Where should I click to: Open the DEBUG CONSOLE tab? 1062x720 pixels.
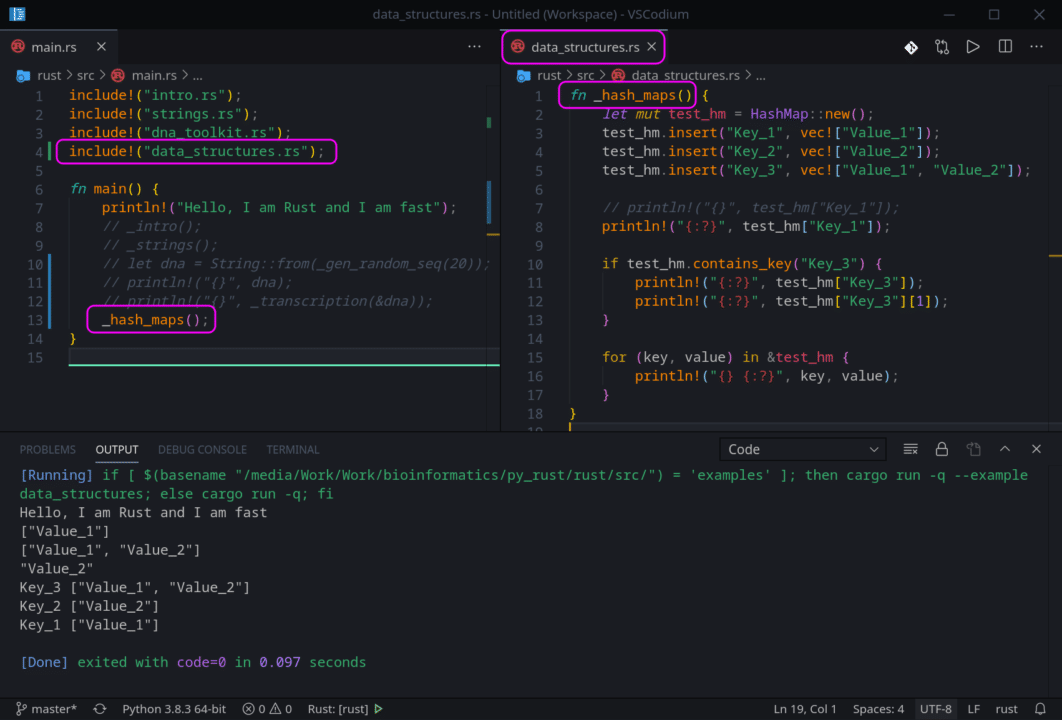[202, 450]
